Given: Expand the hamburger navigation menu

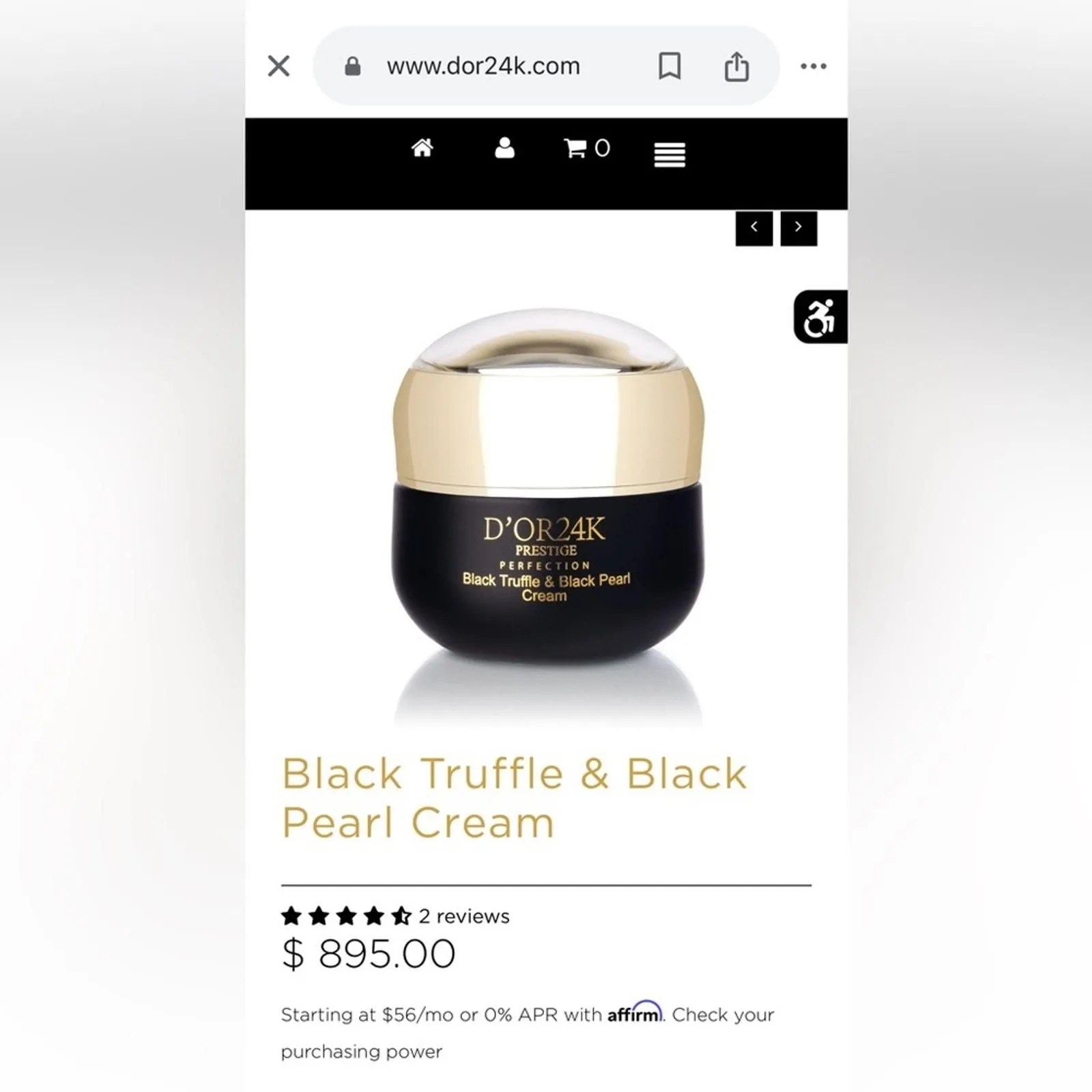Looking at the screenshot, I should point(670,154).
